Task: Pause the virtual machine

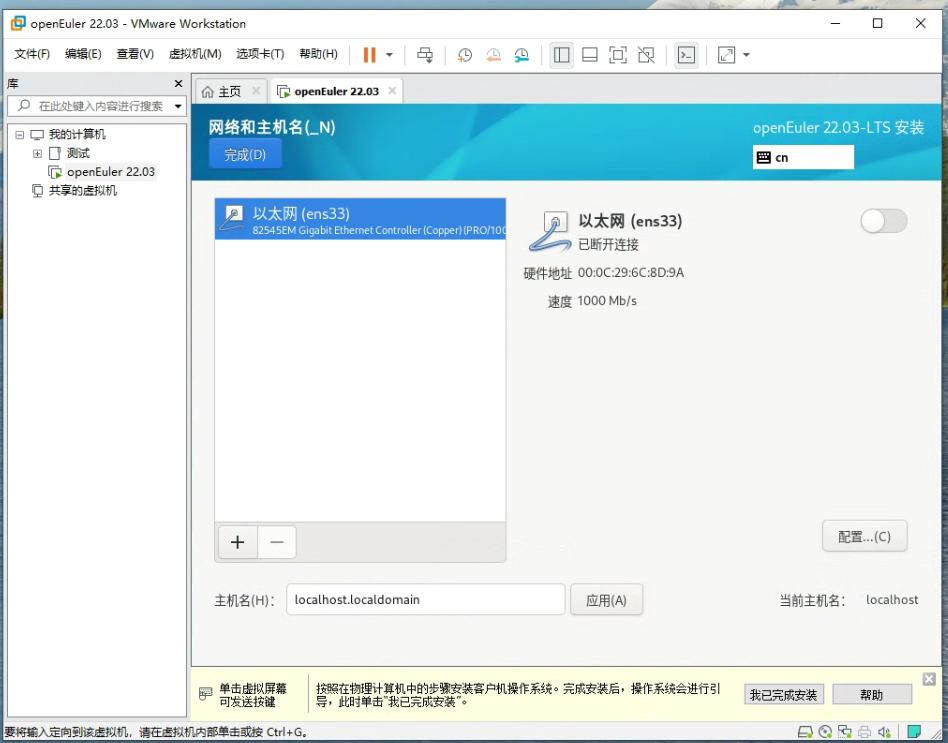Action: coord(369,55)
